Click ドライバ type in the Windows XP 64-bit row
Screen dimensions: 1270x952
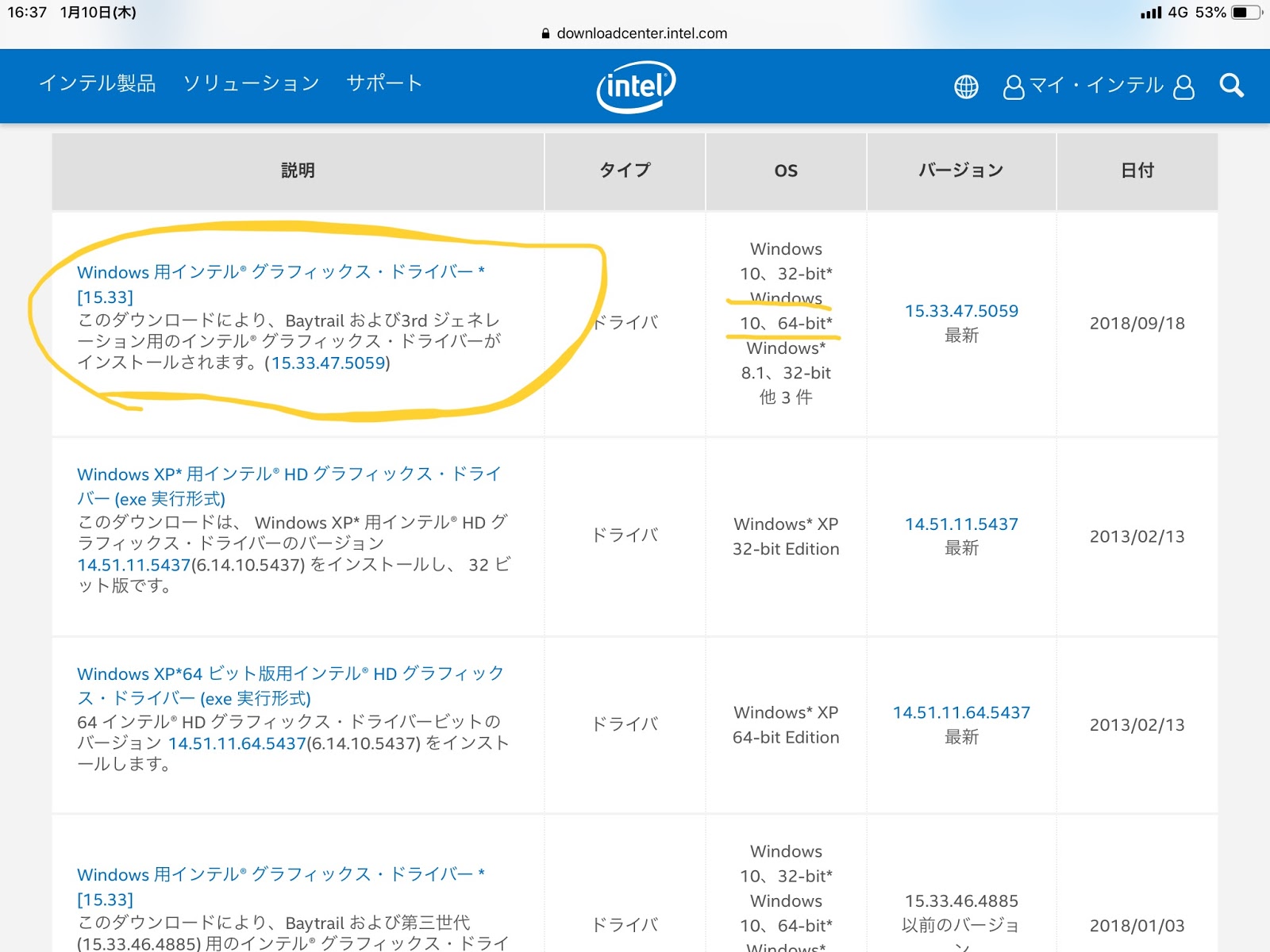coord(625,724)
